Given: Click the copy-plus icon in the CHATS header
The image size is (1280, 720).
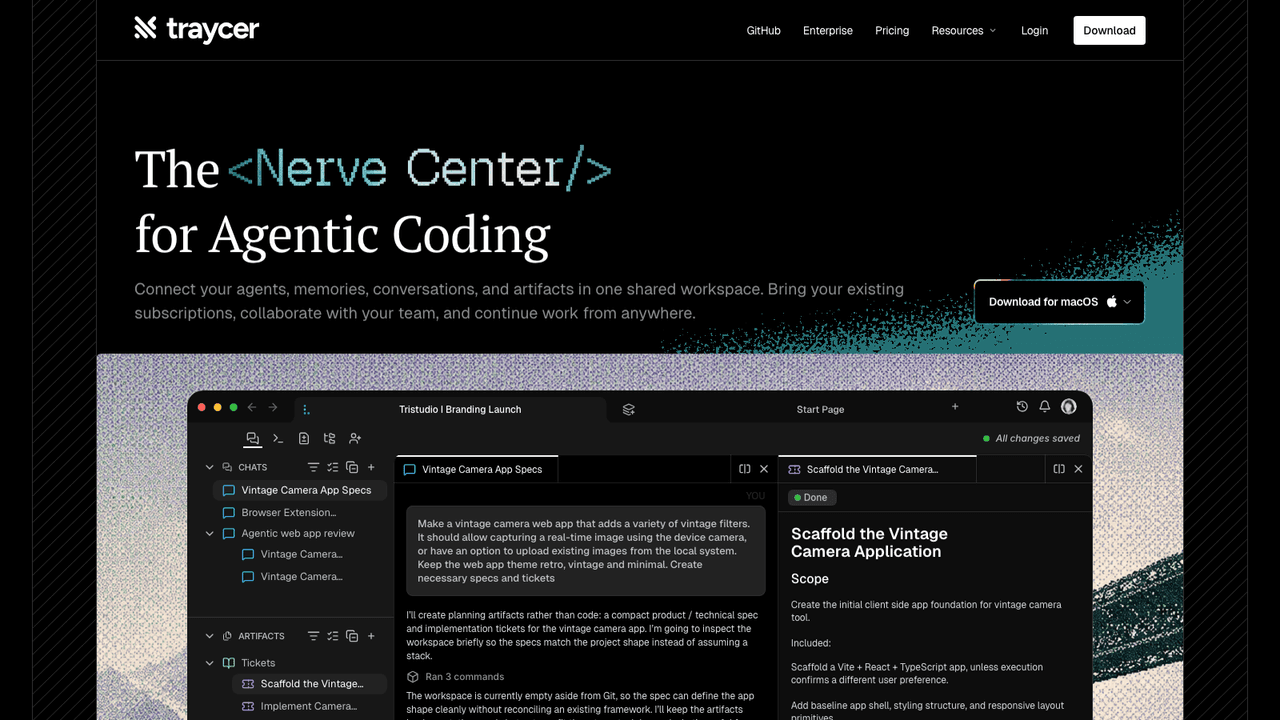Looking at the screenshot, I should [x=352, y=467].
